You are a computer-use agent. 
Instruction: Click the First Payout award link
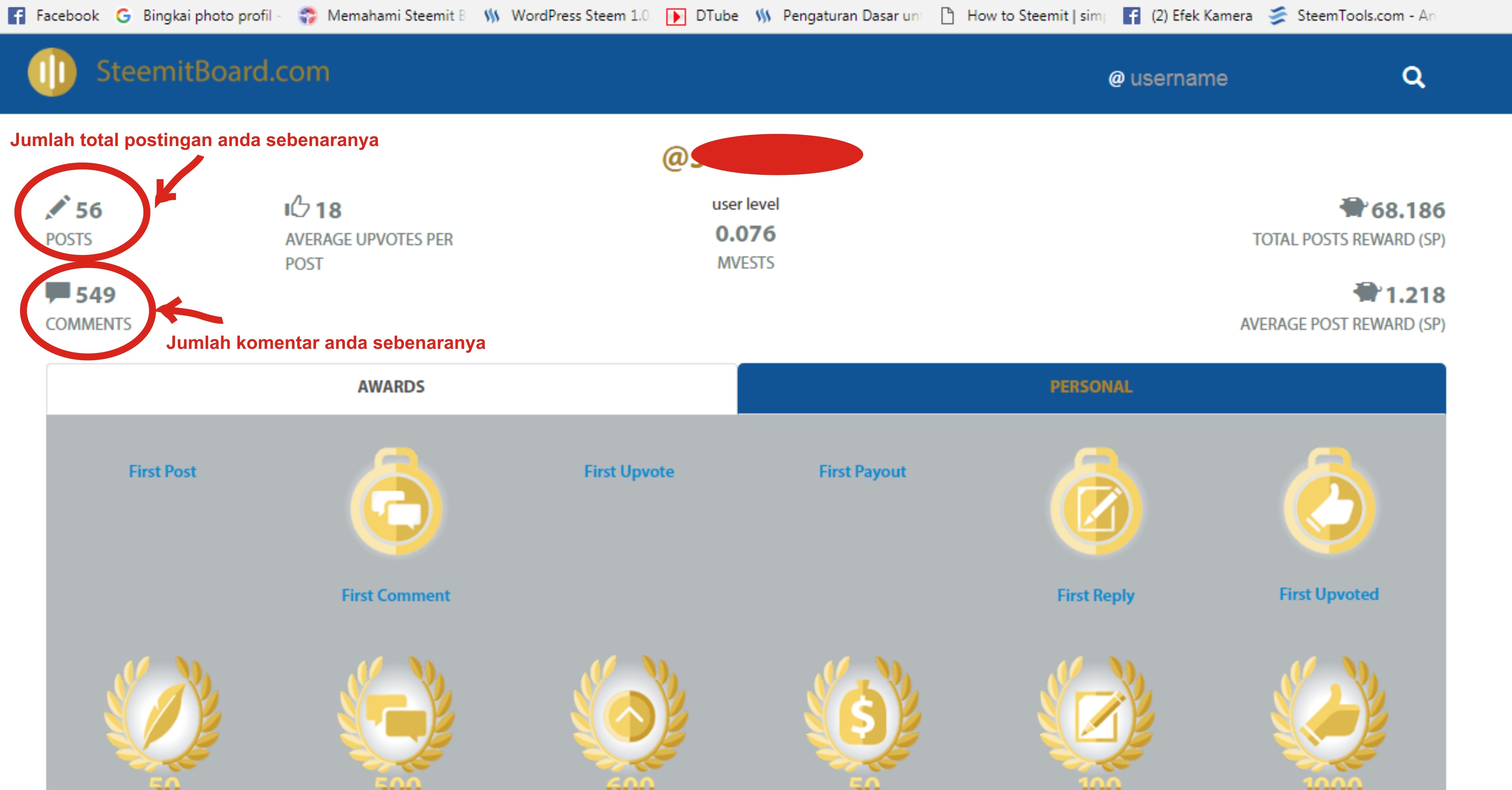point(862,471)
